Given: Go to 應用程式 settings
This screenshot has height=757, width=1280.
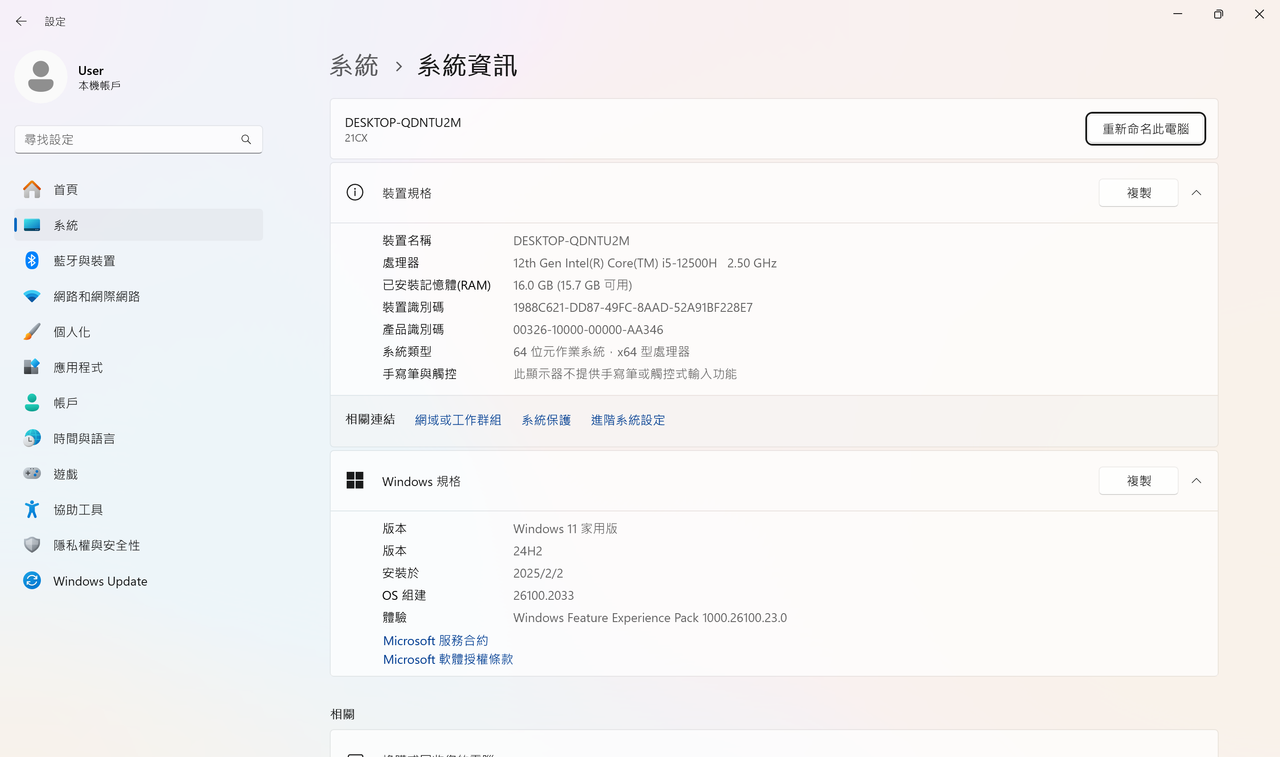Looking at the screenshot, I should pos(139,367).
